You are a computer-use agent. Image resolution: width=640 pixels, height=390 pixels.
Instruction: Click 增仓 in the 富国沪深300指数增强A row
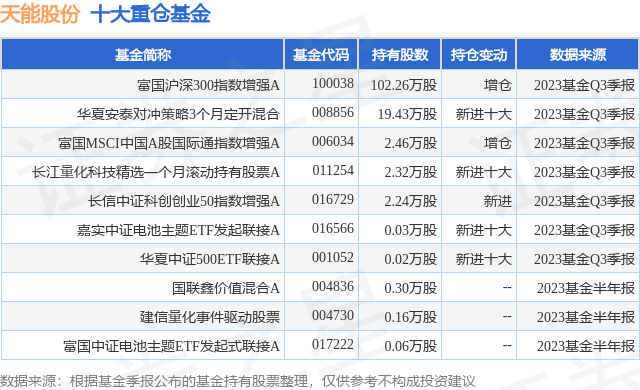click(x=498, y=85)
